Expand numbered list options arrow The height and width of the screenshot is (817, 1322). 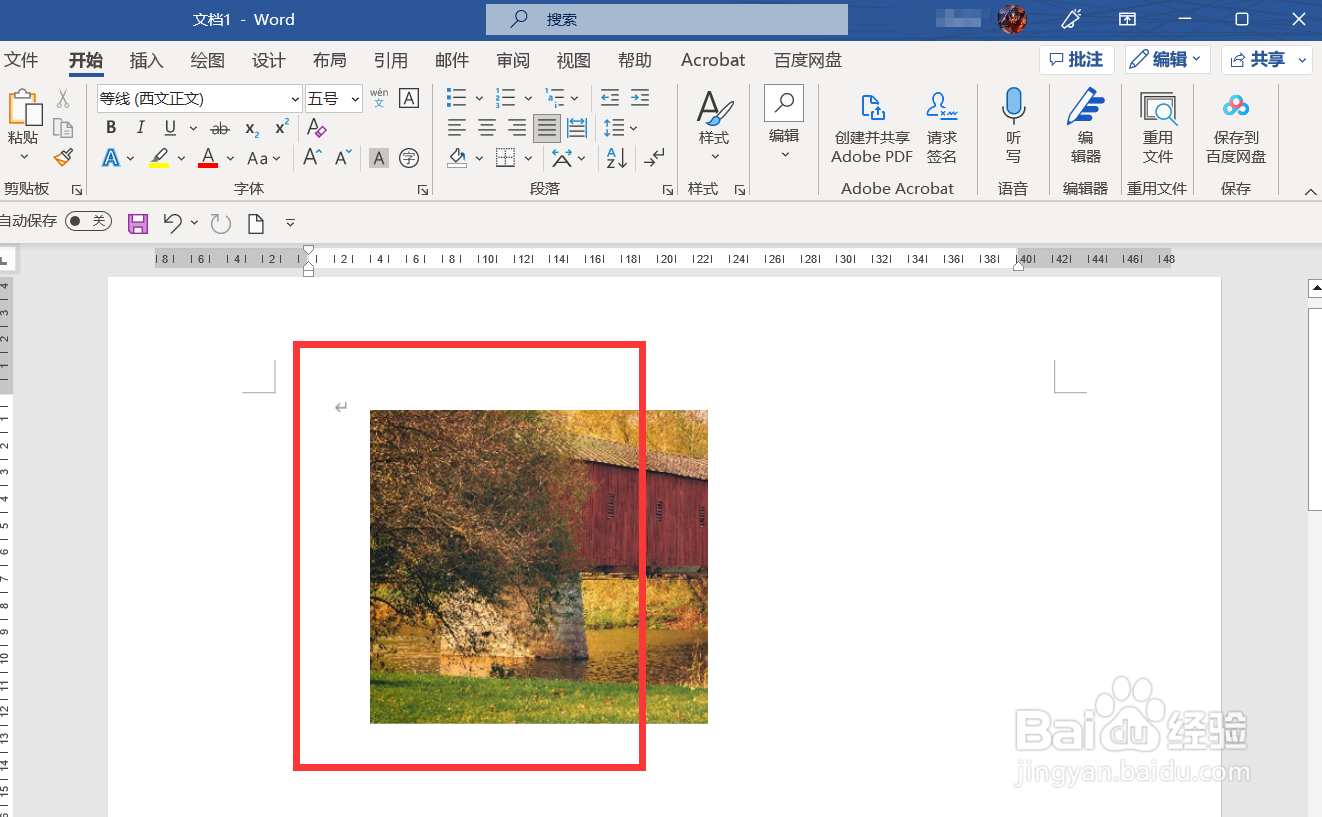pos(528,98)
